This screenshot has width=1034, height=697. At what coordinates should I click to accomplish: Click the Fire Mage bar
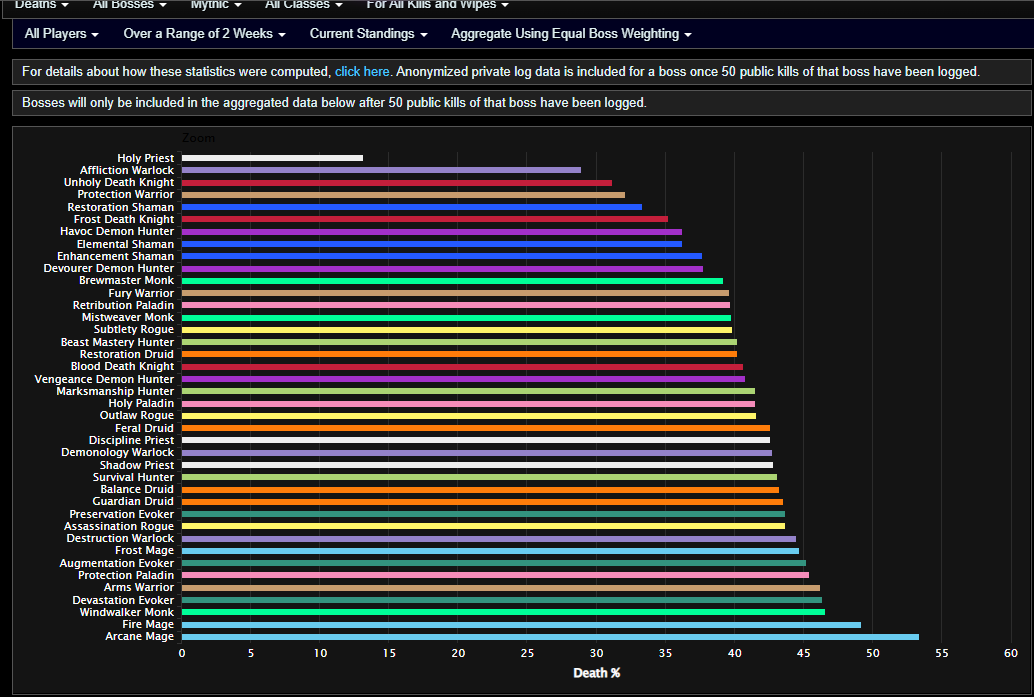[521, 624]
